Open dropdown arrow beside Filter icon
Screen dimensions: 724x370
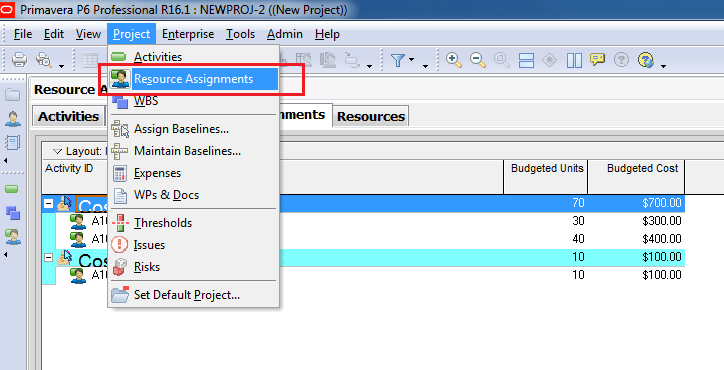tap(411, 60)
